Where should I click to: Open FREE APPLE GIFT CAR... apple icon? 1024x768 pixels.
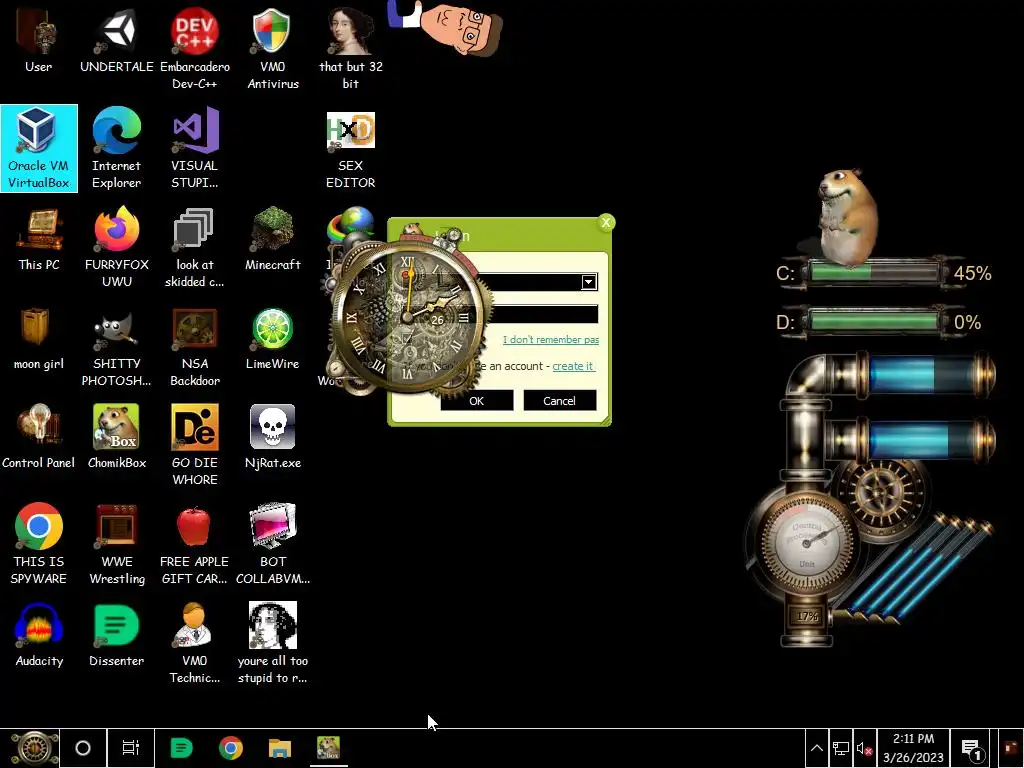195,544
